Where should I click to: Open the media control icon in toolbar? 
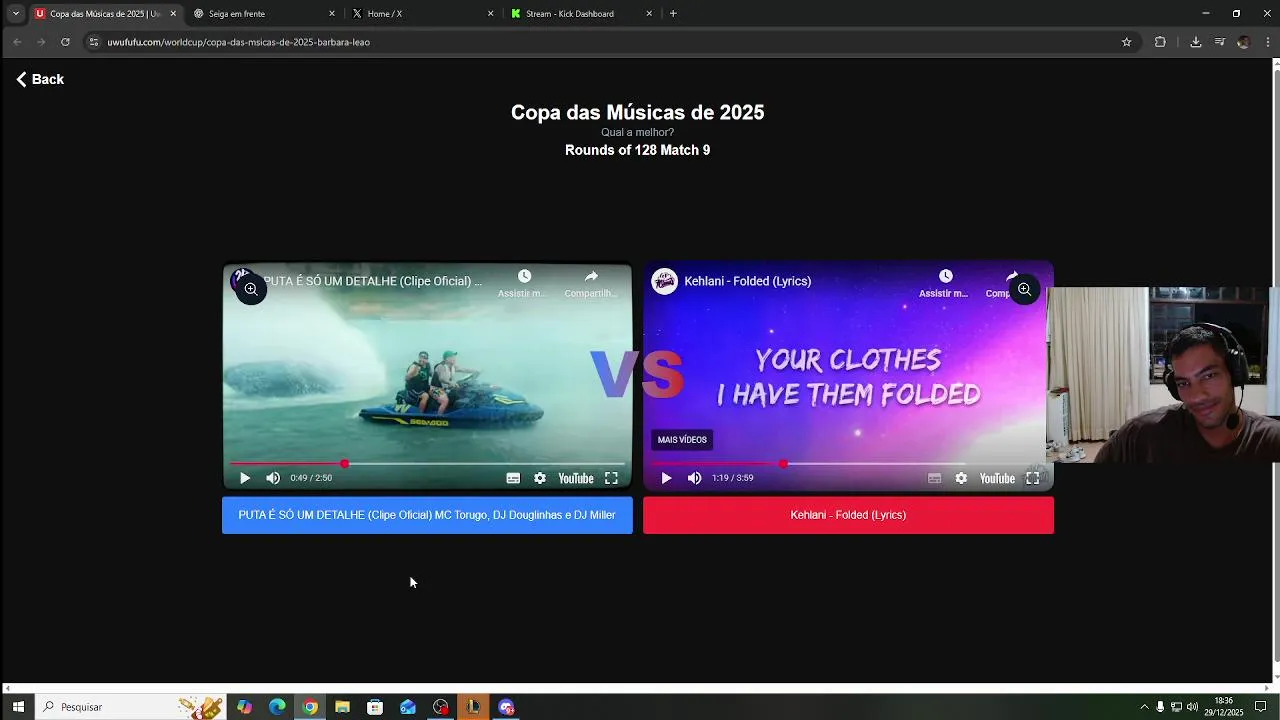pyautogui.click(x=1220, y=42)
